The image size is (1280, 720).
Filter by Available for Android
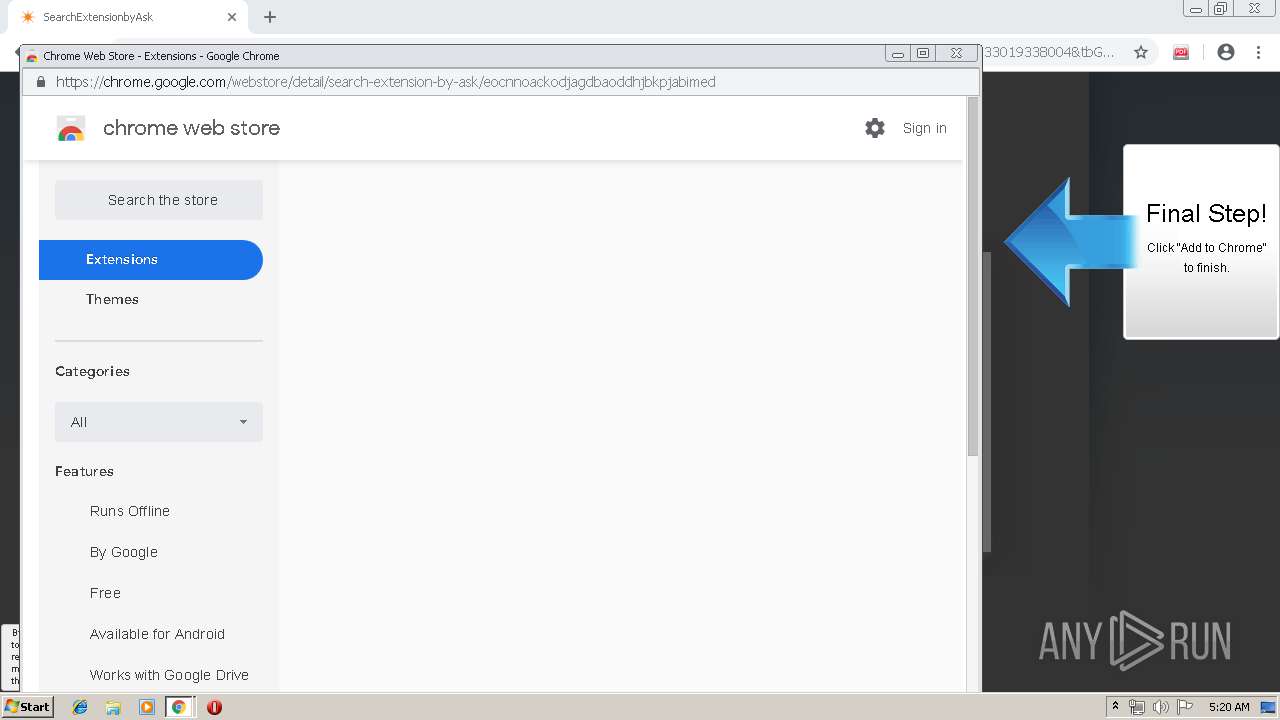coord(157,634)
